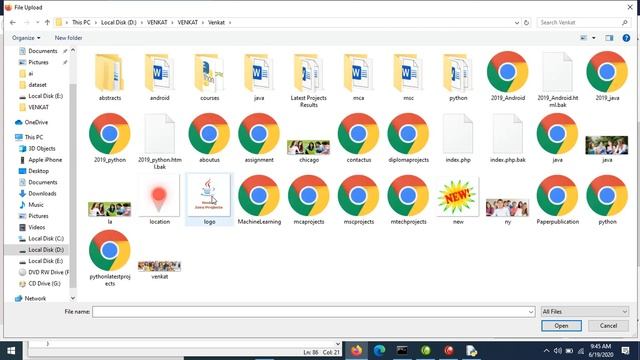Viewport: 640px width, 360px height.
Task: Click This PC in address path
Action: pos(81,22)
